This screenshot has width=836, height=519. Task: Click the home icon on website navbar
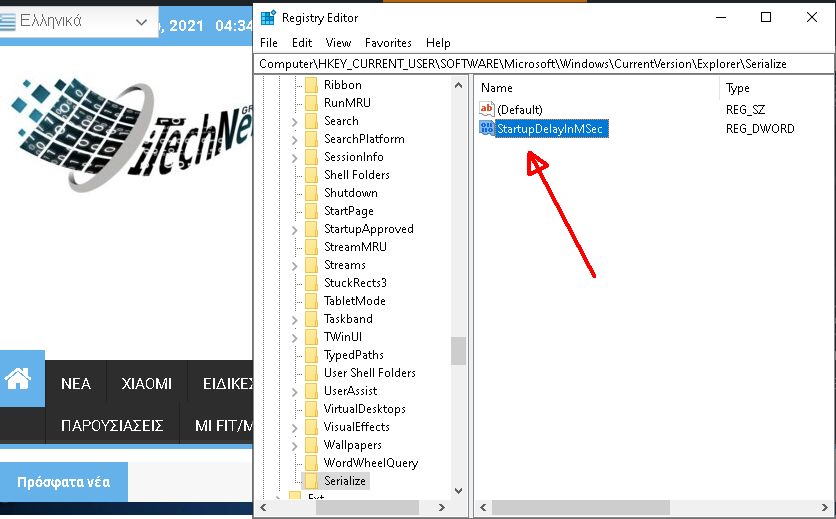click(18, 379)
